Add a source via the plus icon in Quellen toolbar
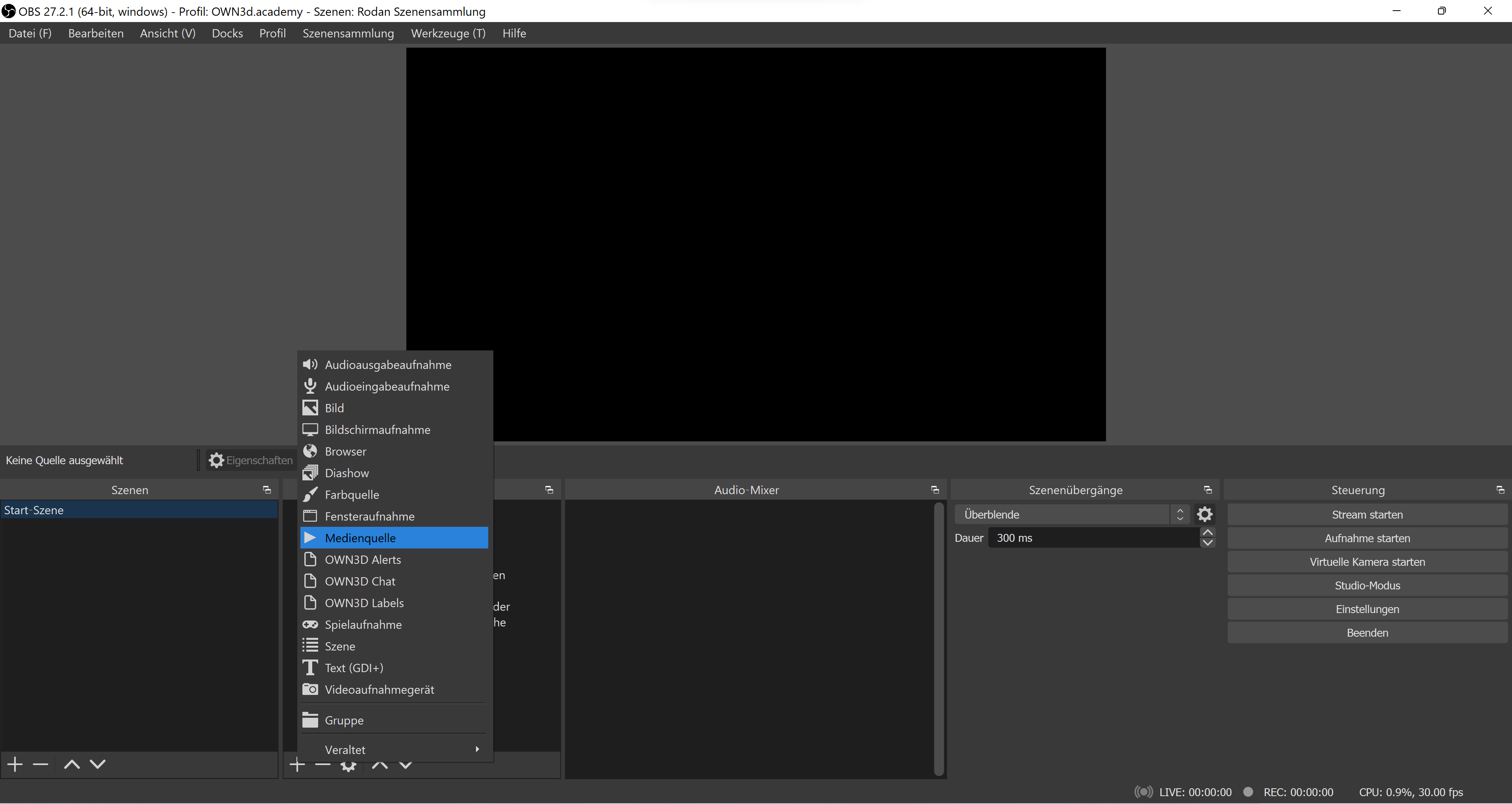The height and width of the screenshot is (804, 1512). coord(297,764)
